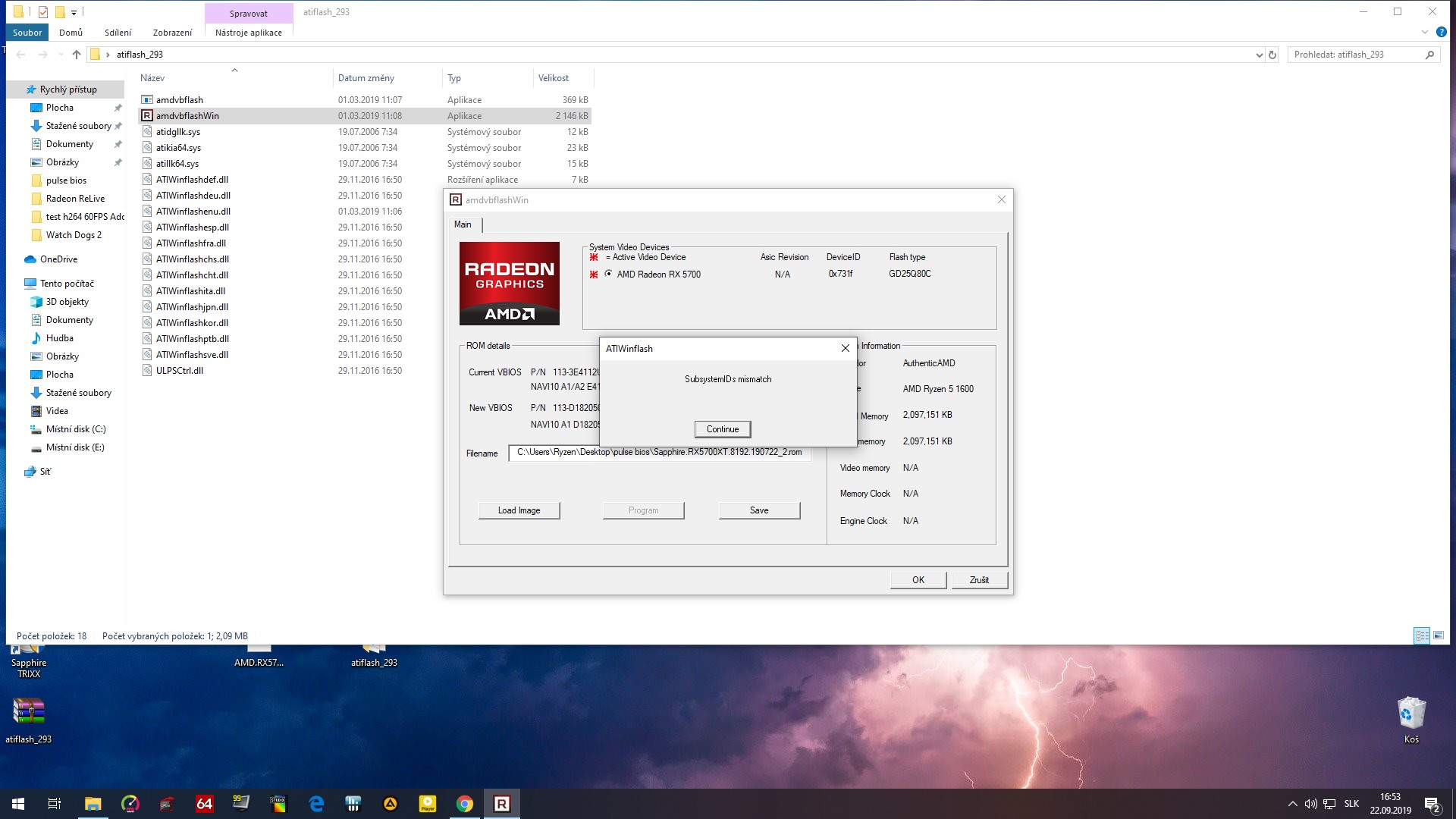
Task: Select the atiflash_293 WinRAR archive on desktop
Action: 29,720
